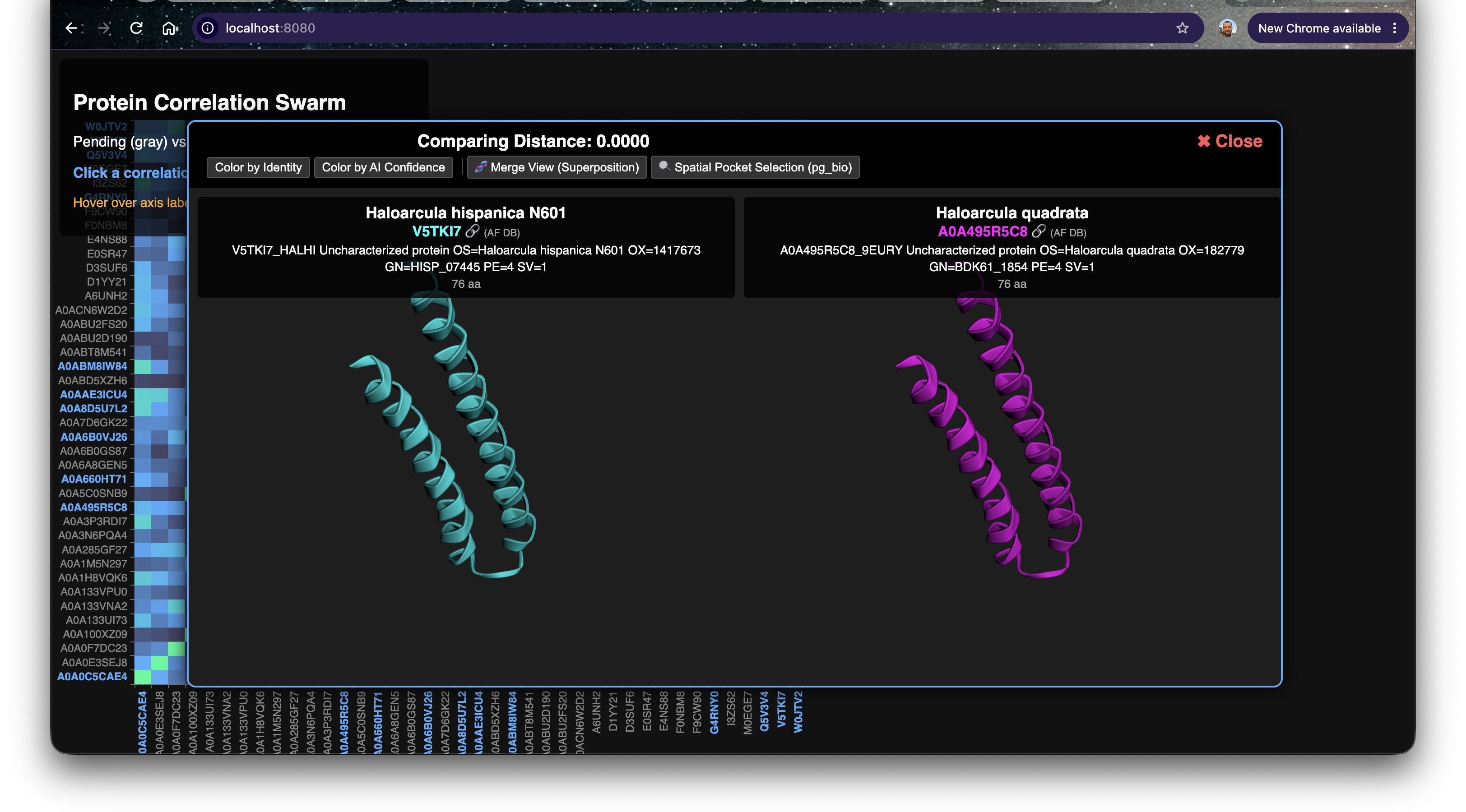Select row label A0ABM8IW84
The width and height of the screenshot is (1466, 812).
[92, 366]
